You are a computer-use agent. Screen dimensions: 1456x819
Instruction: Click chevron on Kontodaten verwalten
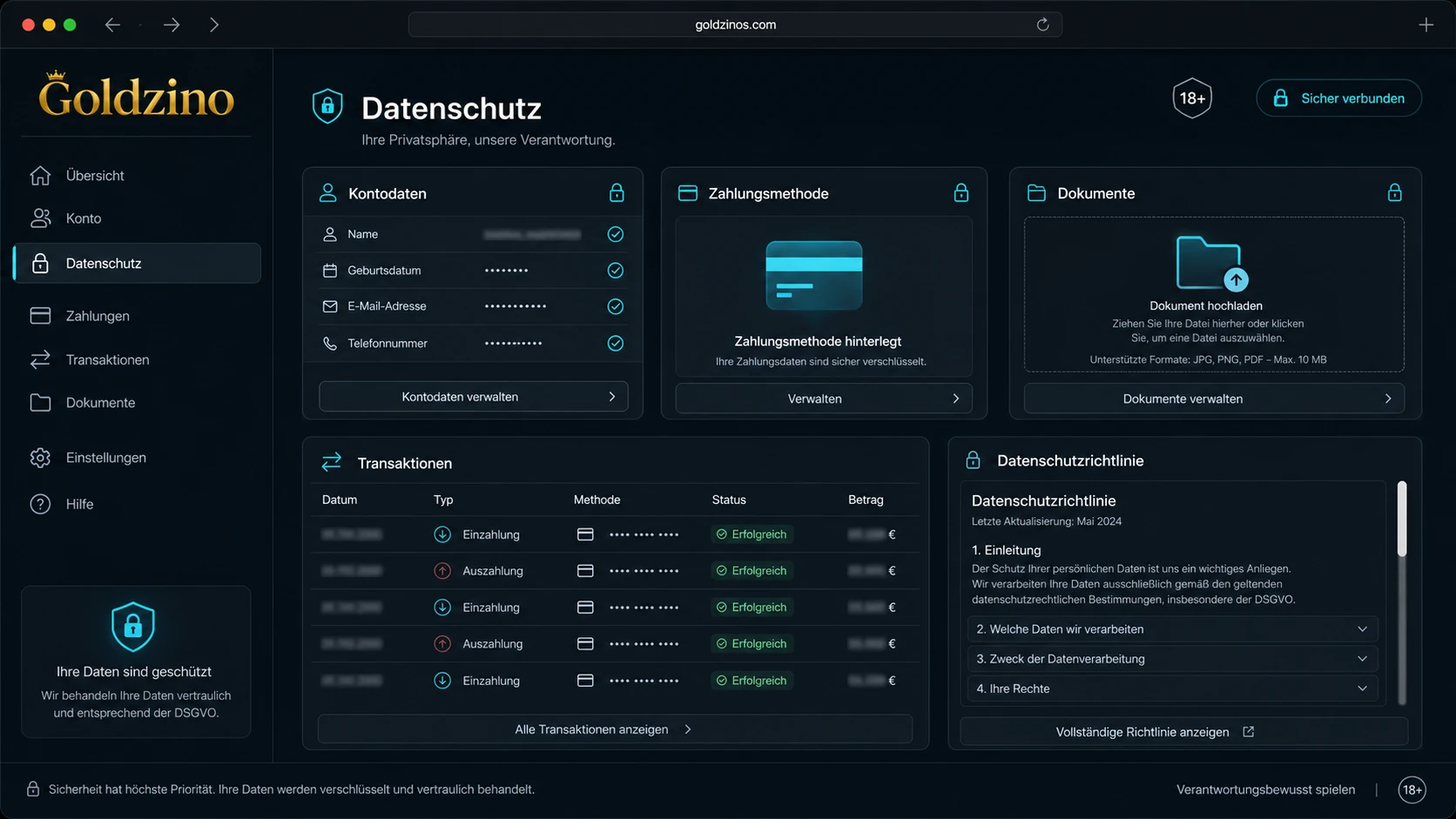612,397
